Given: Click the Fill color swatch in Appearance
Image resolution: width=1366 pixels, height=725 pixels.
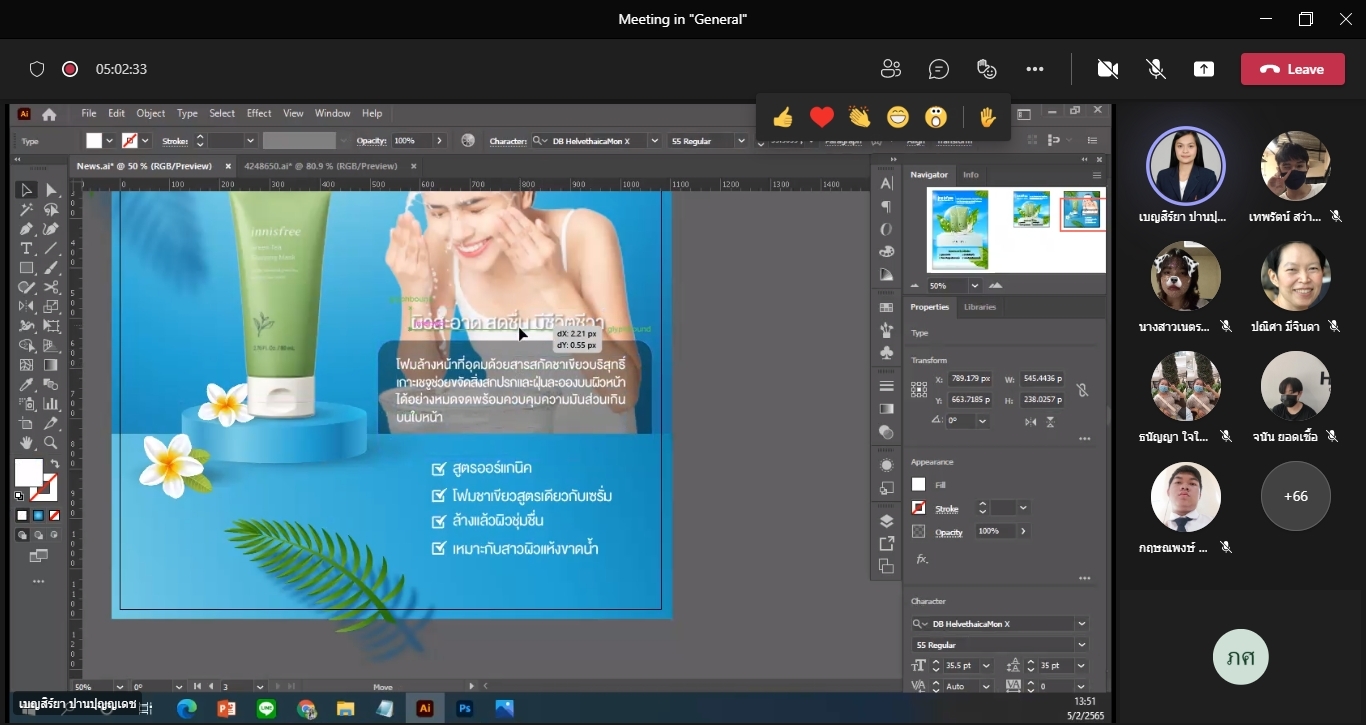Looking at the screenshot, I should [918, 485].
